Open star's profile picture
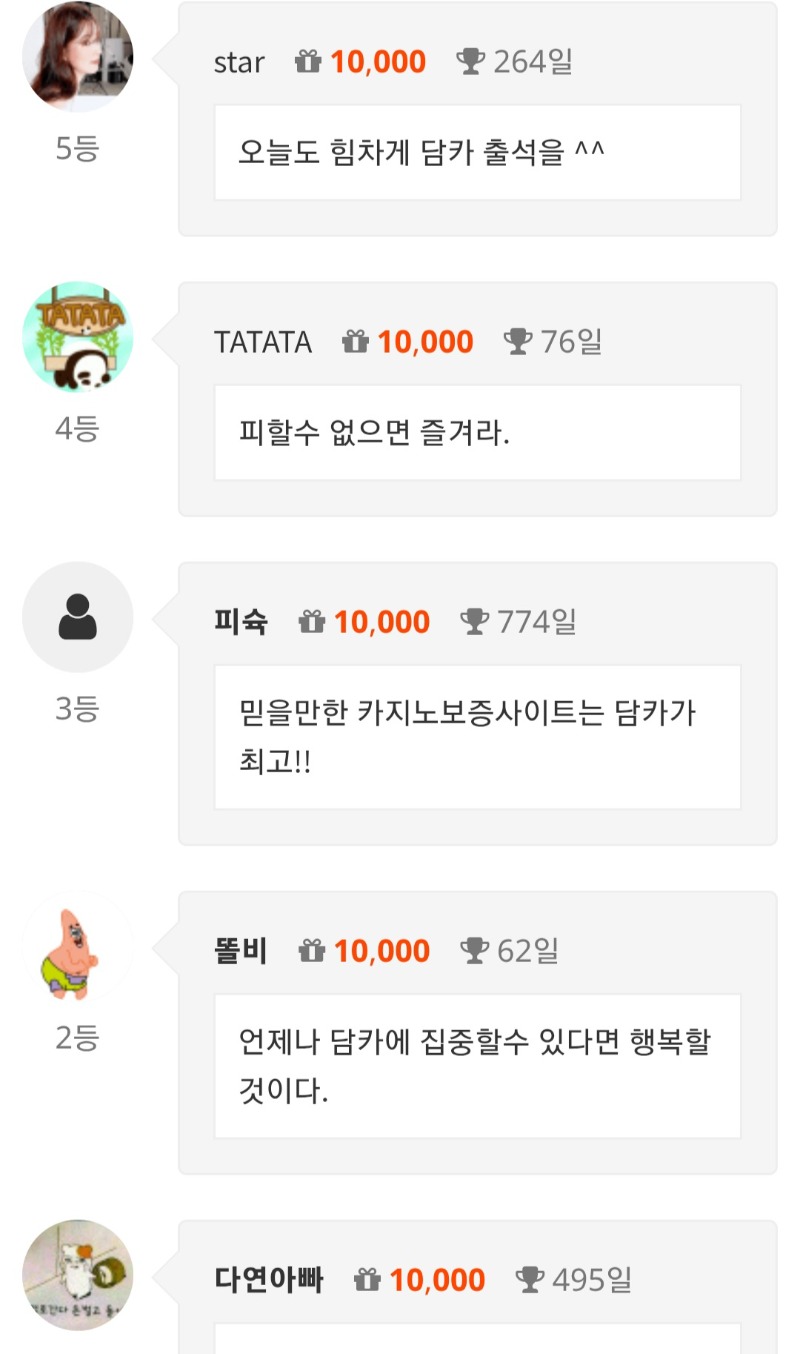800x1354 pixels. 78,57
